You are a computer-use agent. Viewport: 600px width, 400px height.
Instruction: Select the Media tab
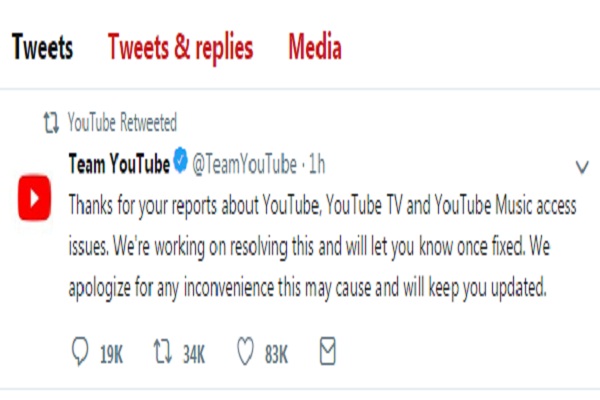(315, 47)
